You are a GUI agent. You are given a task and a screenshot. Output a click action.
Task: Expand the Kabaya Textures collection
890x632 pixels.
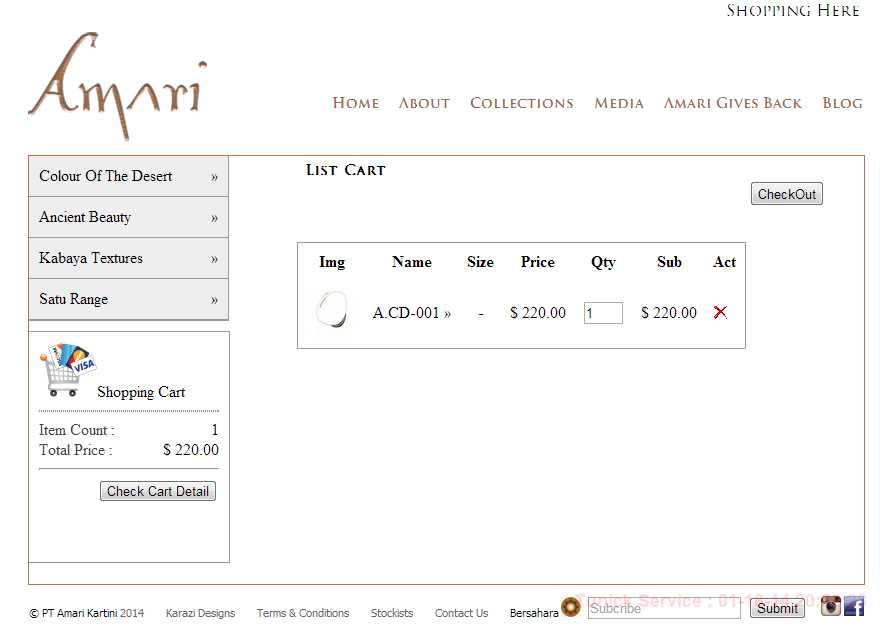tap(128, 258)
